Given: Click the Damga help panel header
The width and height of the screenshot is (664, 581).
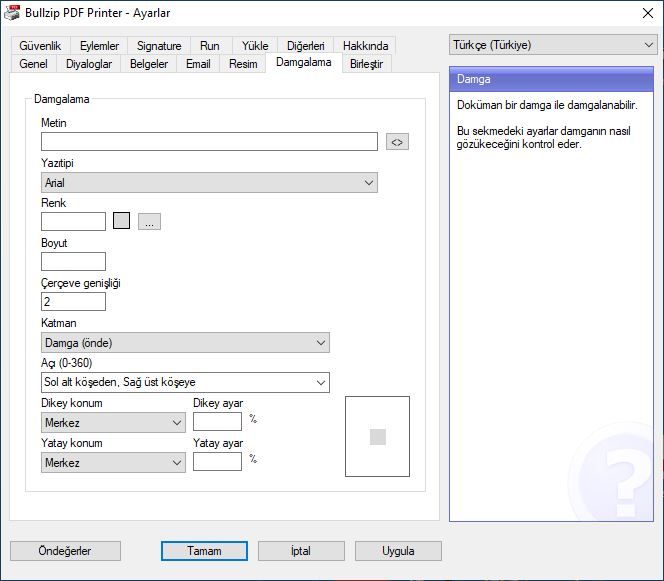Looking at the screenshot, I should pos(551,79).
